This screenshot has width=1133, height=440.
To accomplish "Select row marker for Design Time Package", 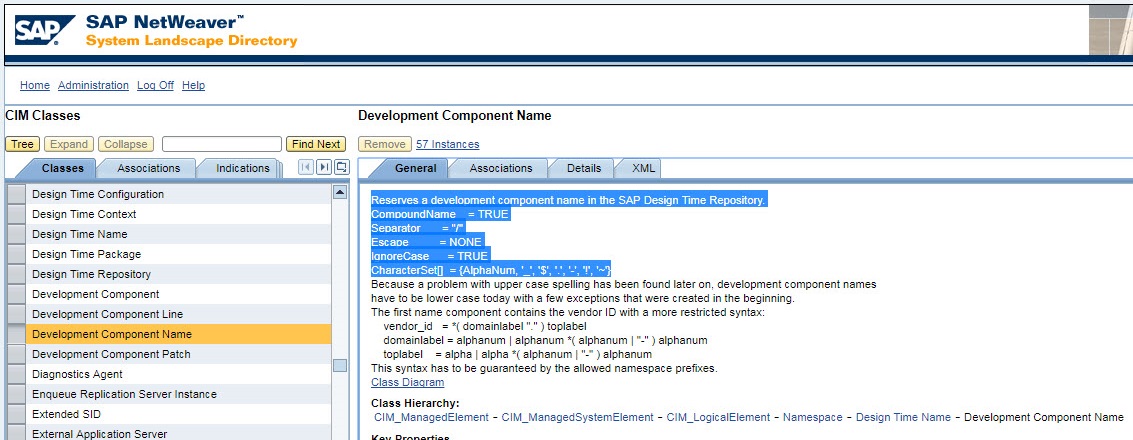I will point(16,254).
